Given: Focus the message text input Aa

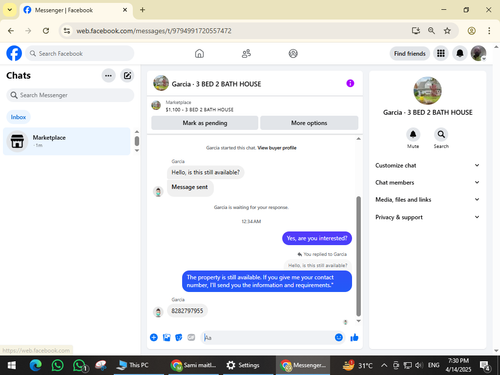Looking at the screenshot, I should coord(267,337).
